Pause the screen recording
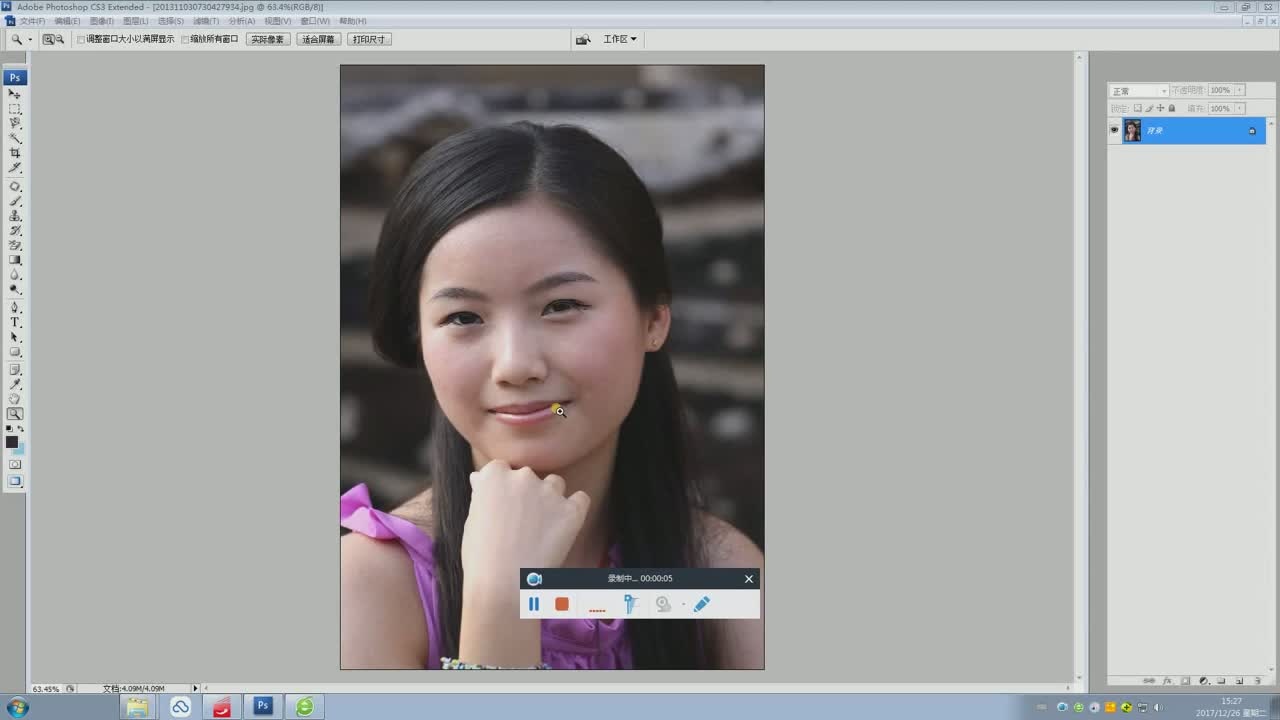Screen dimensions: 1280x720 click(x=534, y=604)
